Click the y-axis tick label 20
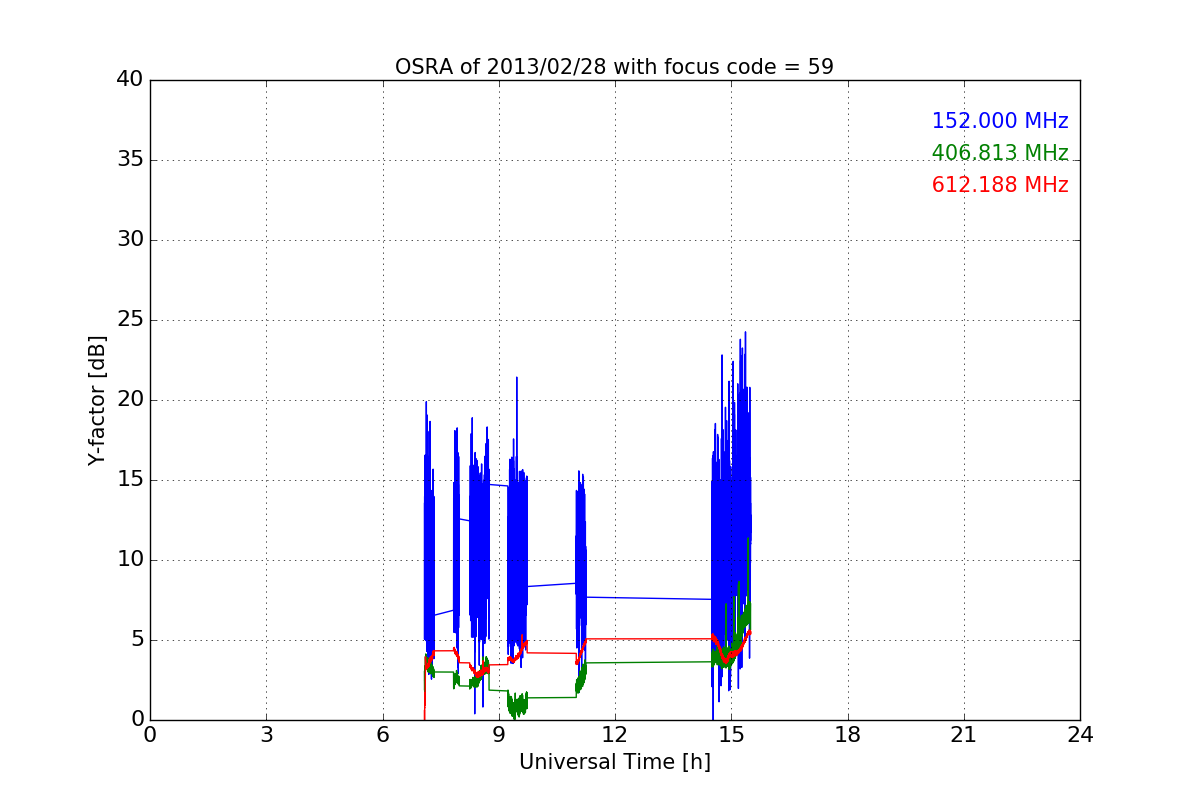The width and height of the screenshot is (1200, 800). click(x=130, y=400)
